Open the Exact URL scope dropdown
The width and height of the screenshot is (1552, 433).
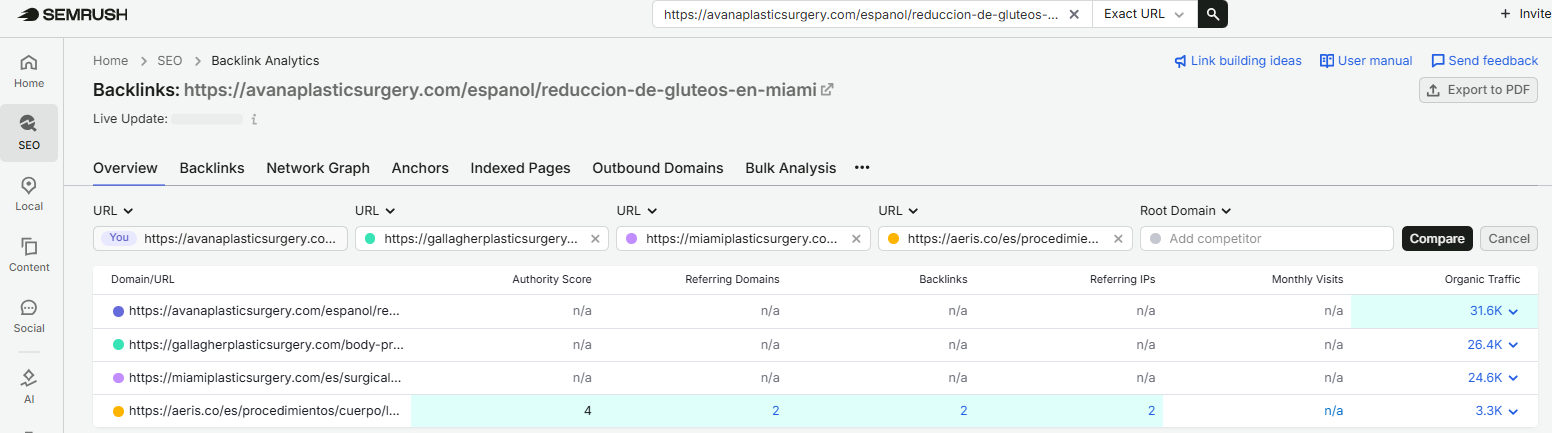[1144, 14]
